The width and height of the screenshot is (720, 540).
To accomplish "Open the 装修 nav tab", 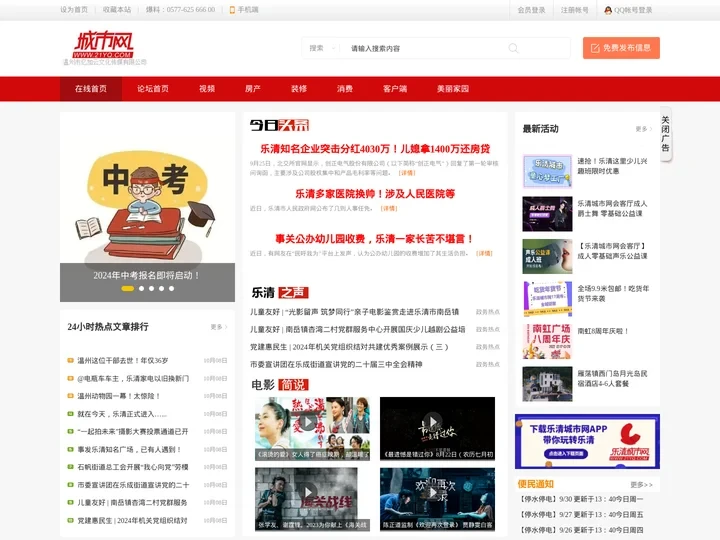I will pos(299,89).
